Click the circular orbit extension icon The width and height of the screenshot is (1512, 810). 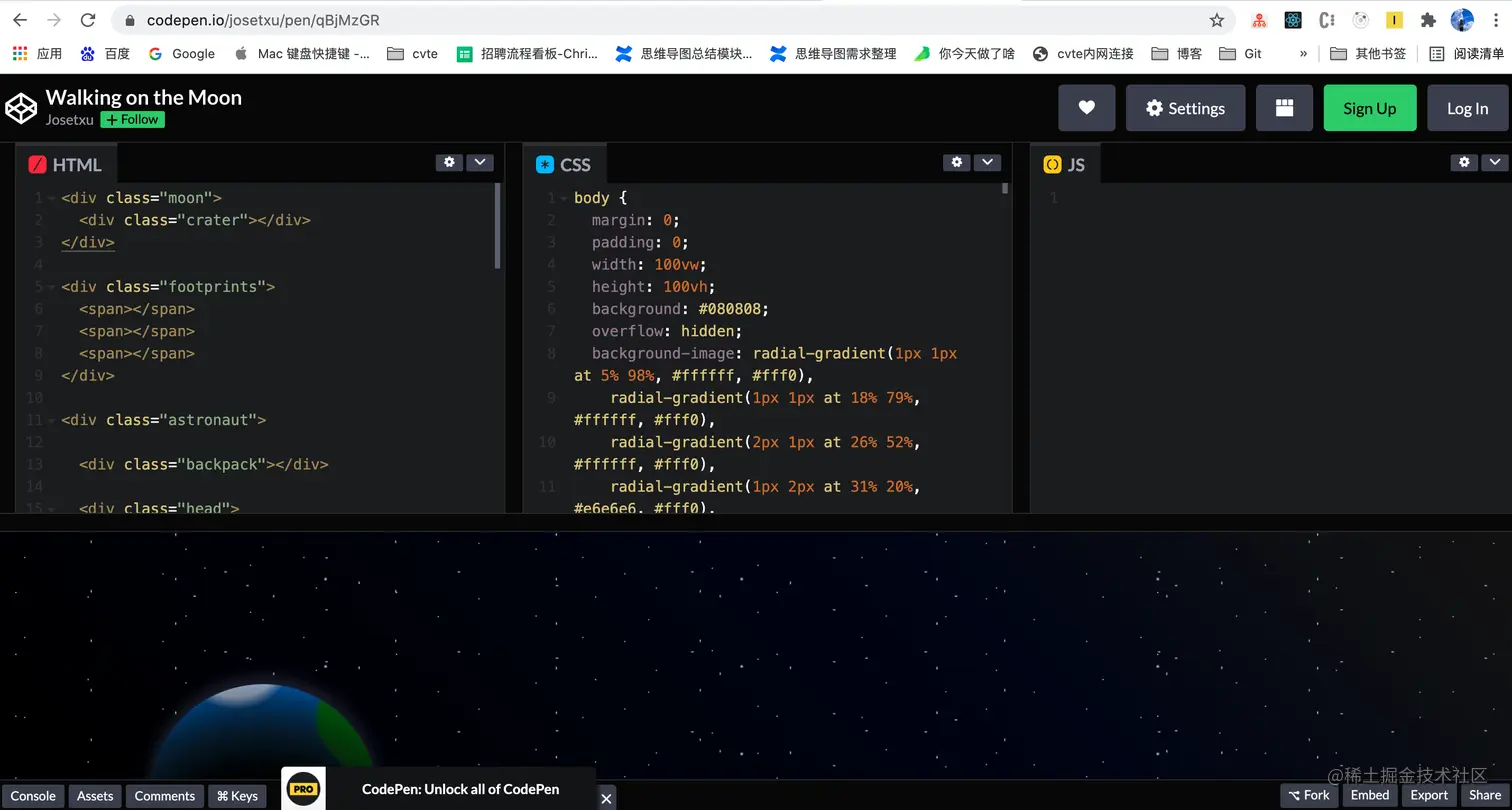[1360, 20]
